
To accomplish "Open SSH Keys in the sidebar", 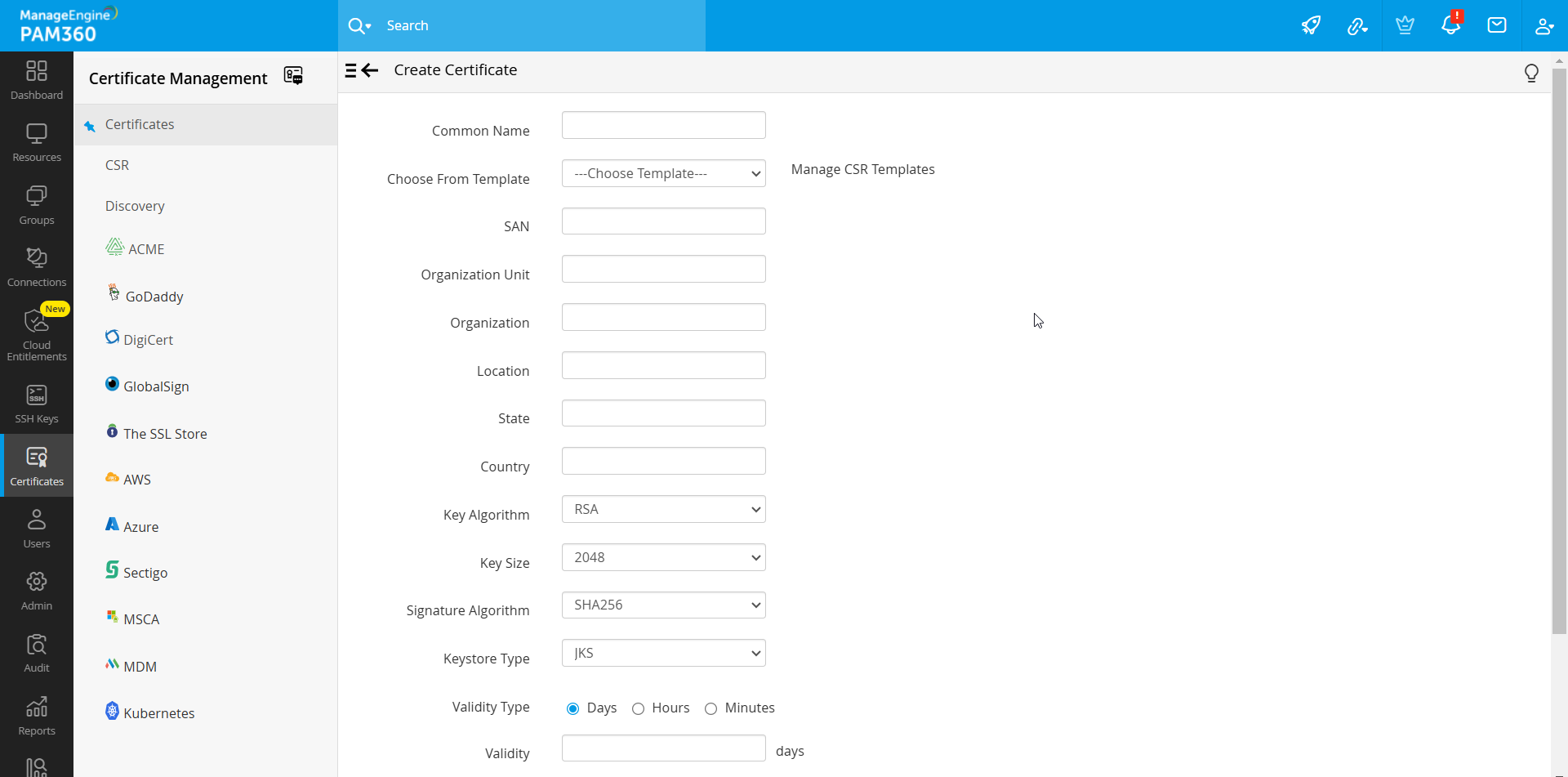I will point(37,404).
